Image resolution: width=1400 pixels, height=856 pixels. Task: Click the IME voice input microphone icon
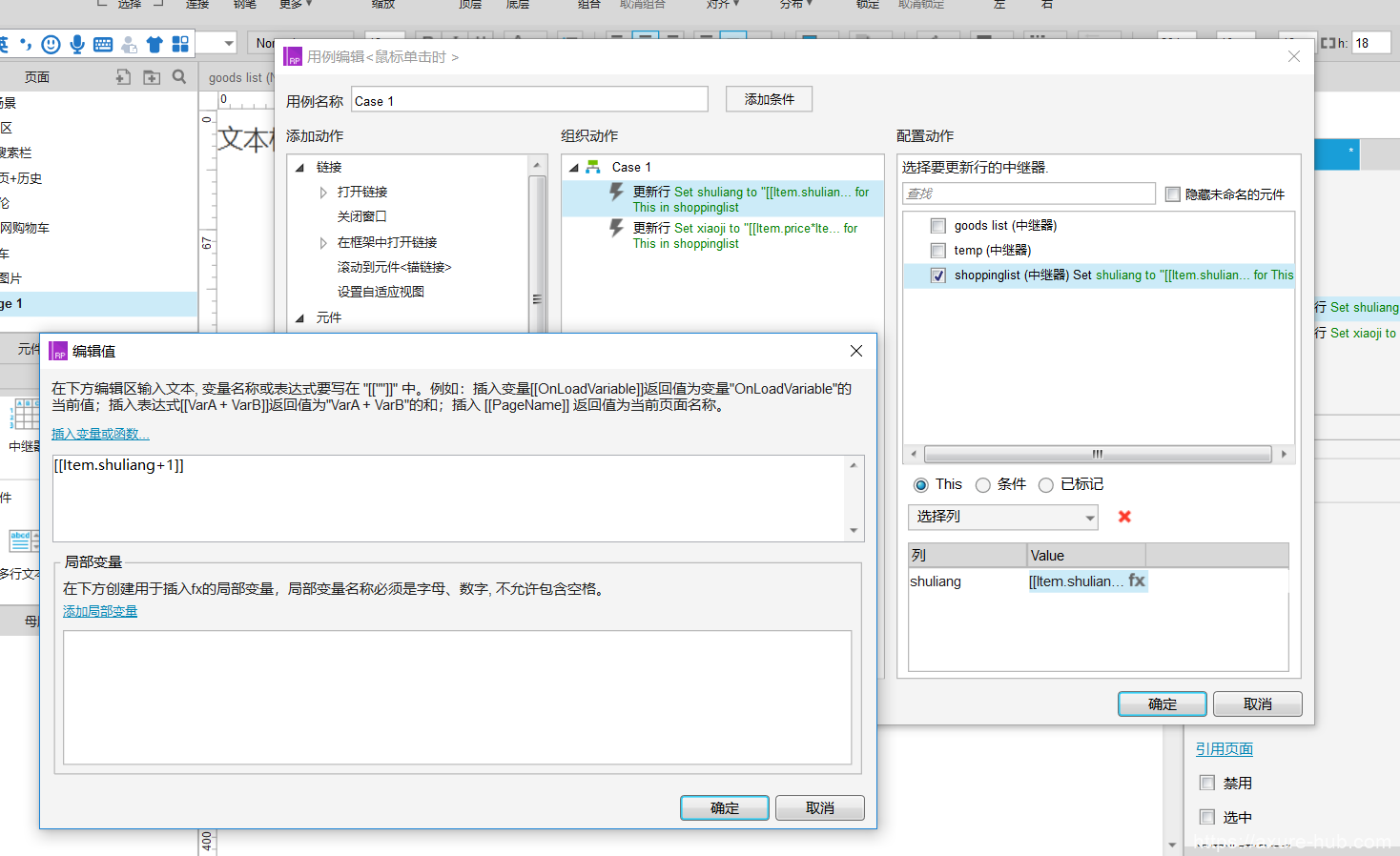point(77,44)
